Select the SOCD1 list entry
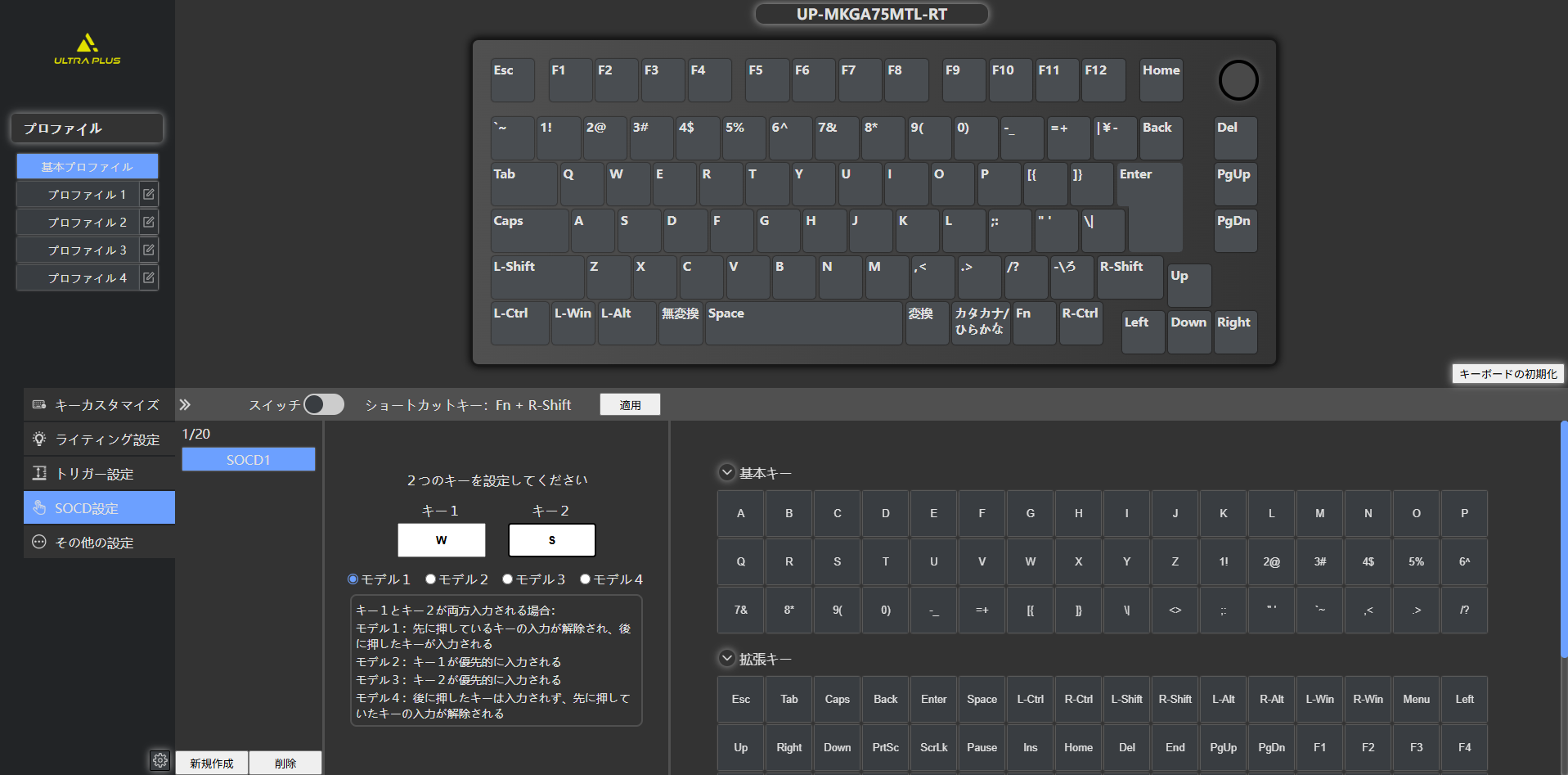Screen dimensions: 1568x775 tap(249, 460)
